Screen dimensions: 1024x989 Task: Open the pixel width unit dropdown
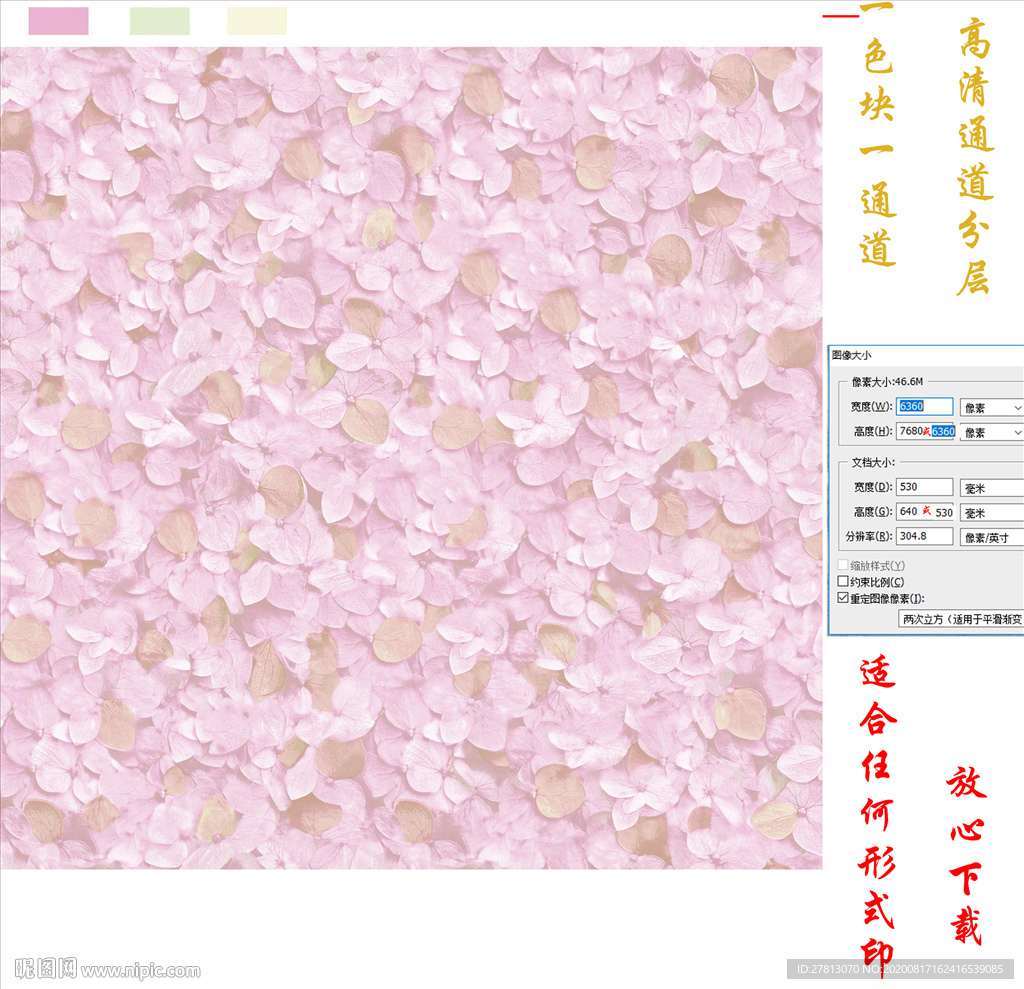[x=990, y=407]
